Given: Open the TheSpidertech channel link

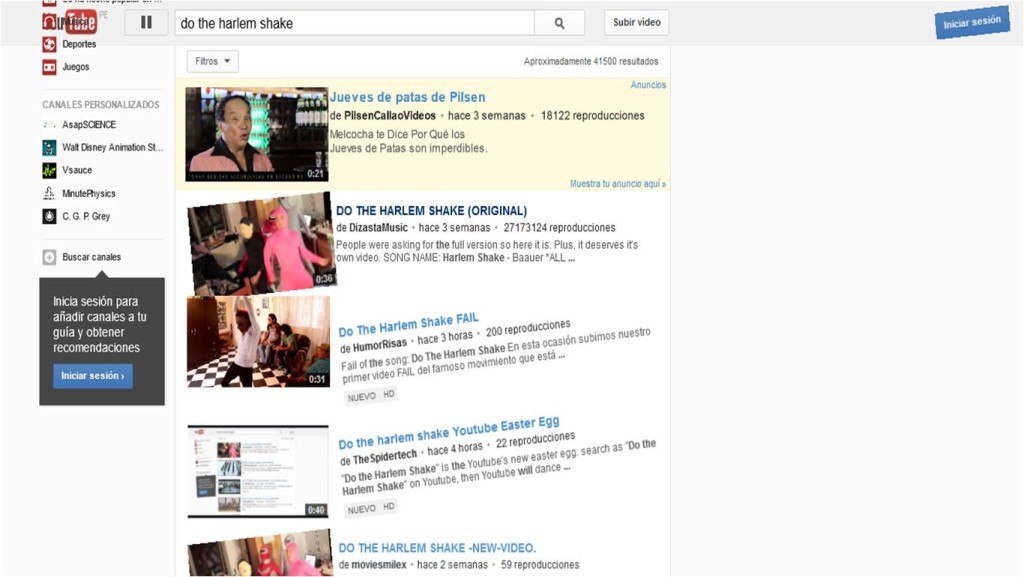Looking at the screenshot, I should tap(385, 456).
